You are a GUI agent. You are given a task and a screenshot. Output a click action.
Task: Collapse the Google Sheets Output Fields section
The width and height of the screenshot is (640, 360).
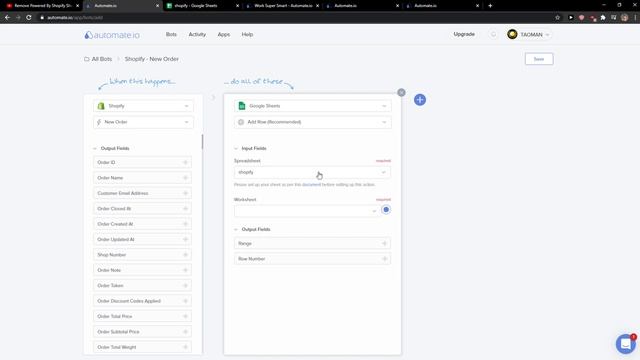pyautogui.click(x=236, y=229)
